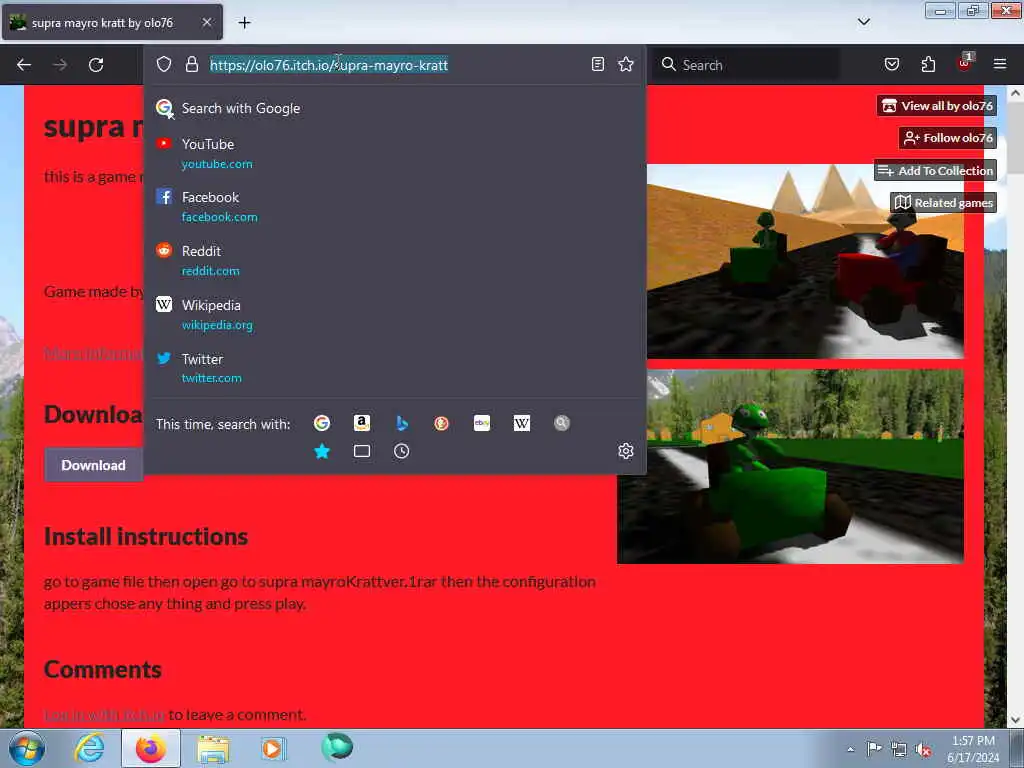Select the supra mayro kratt tab
The image size is (1024, 768).
coord(112,22)
